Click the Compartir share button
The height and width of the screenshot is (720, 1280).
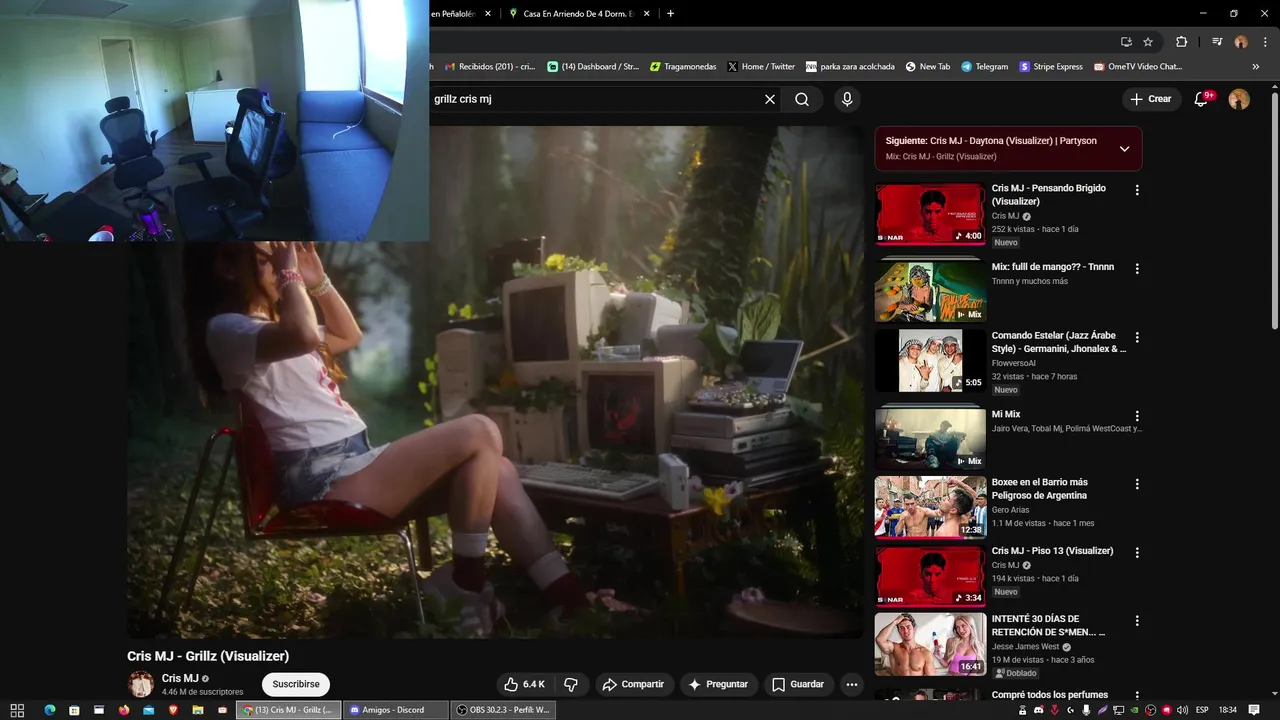point(632,684)
